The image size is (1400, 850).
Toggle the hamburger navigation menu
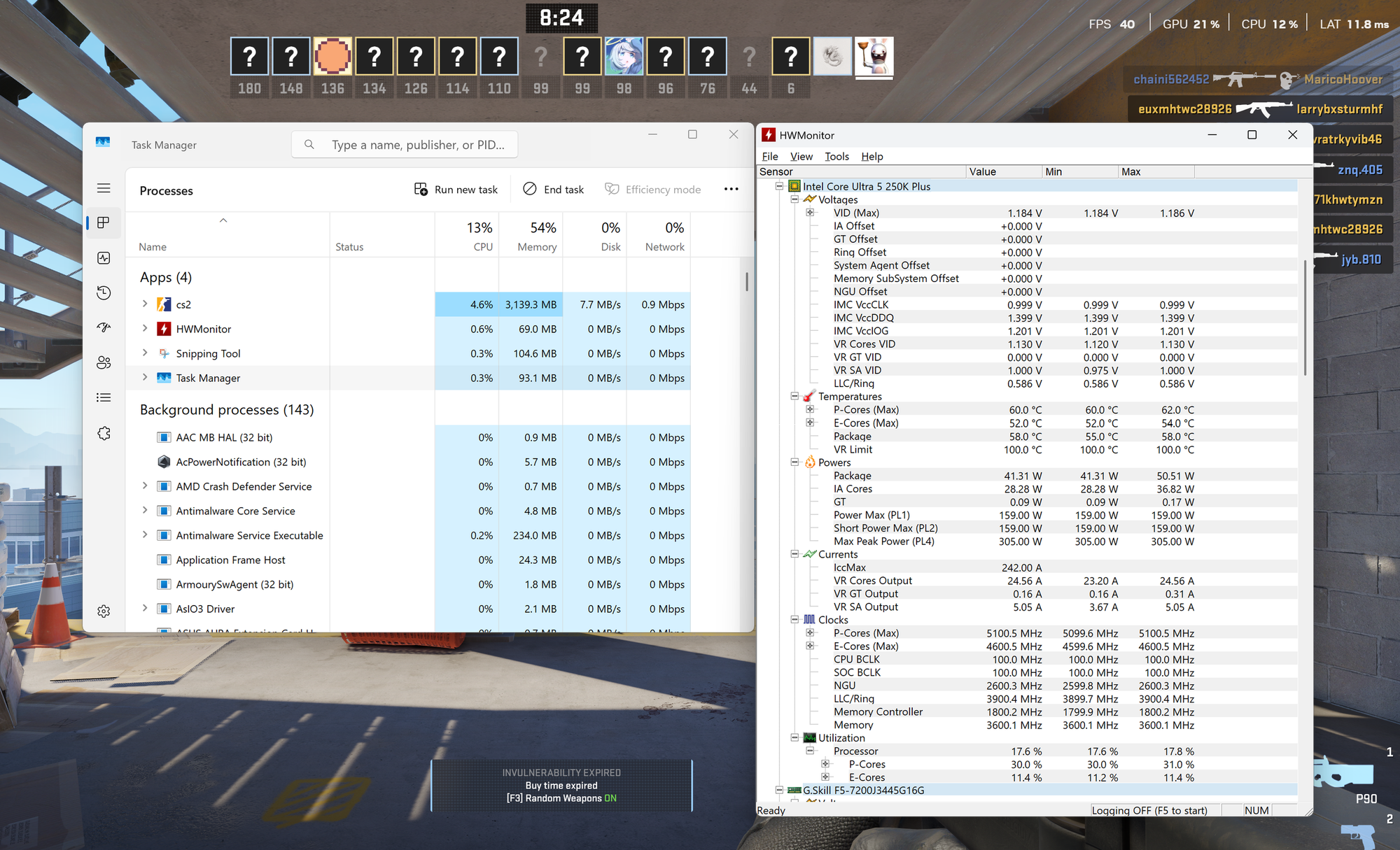click(104, 187)
